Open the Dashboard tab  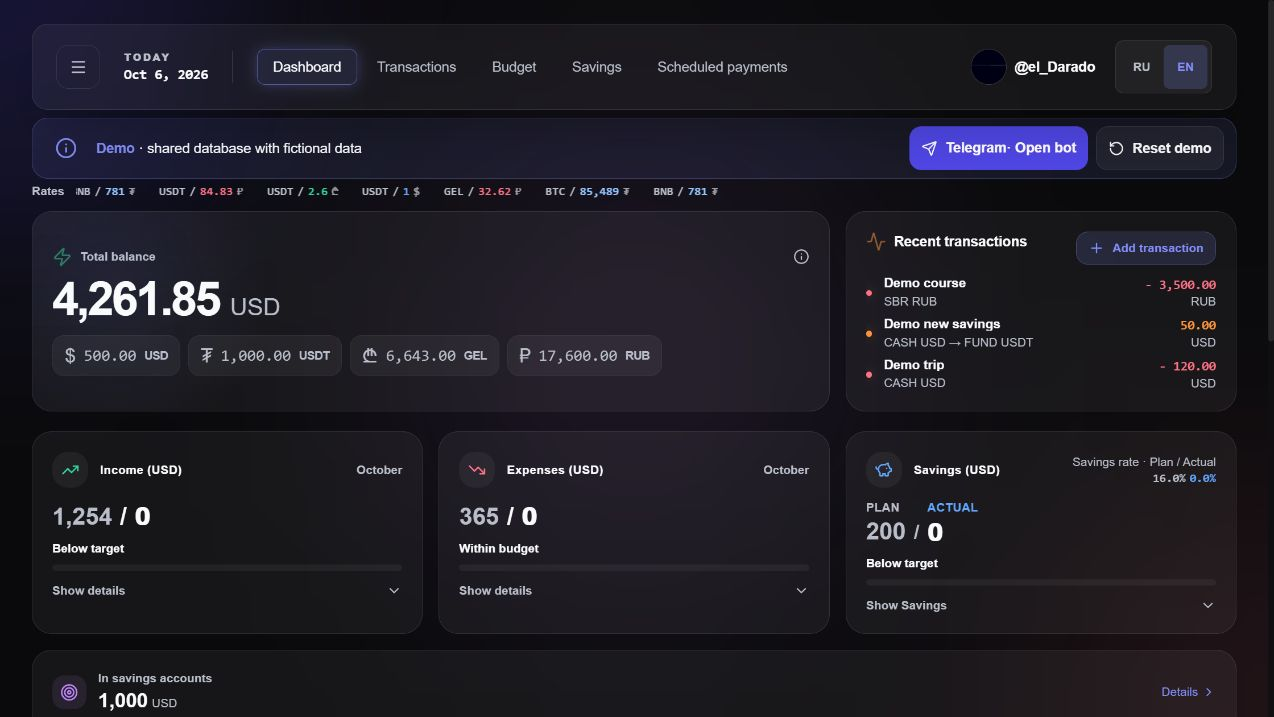[x=307, y=67]
